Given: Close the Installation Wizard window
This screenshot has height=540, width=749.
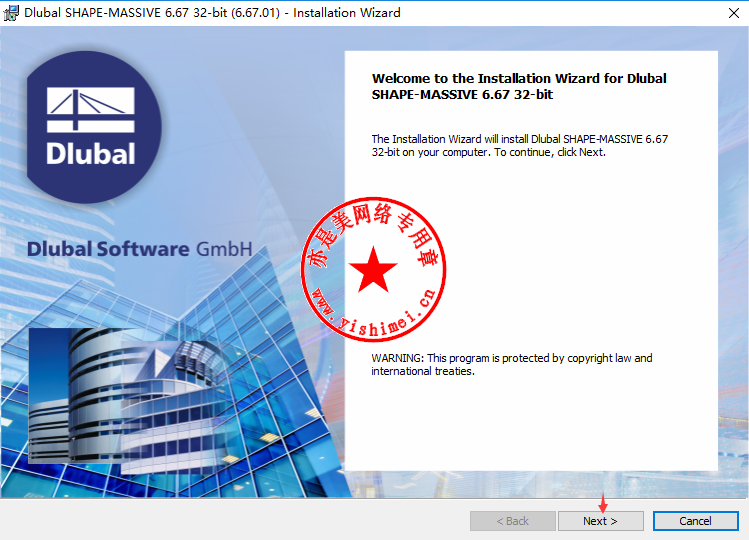Looking at the screenshot, I should pos(734,13).
